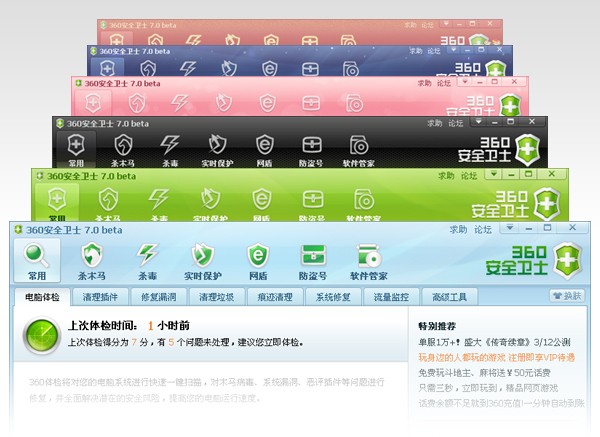600x437 pixels.
Task: Open the title bar dropdown in pink window
Action: click(465, 82)
